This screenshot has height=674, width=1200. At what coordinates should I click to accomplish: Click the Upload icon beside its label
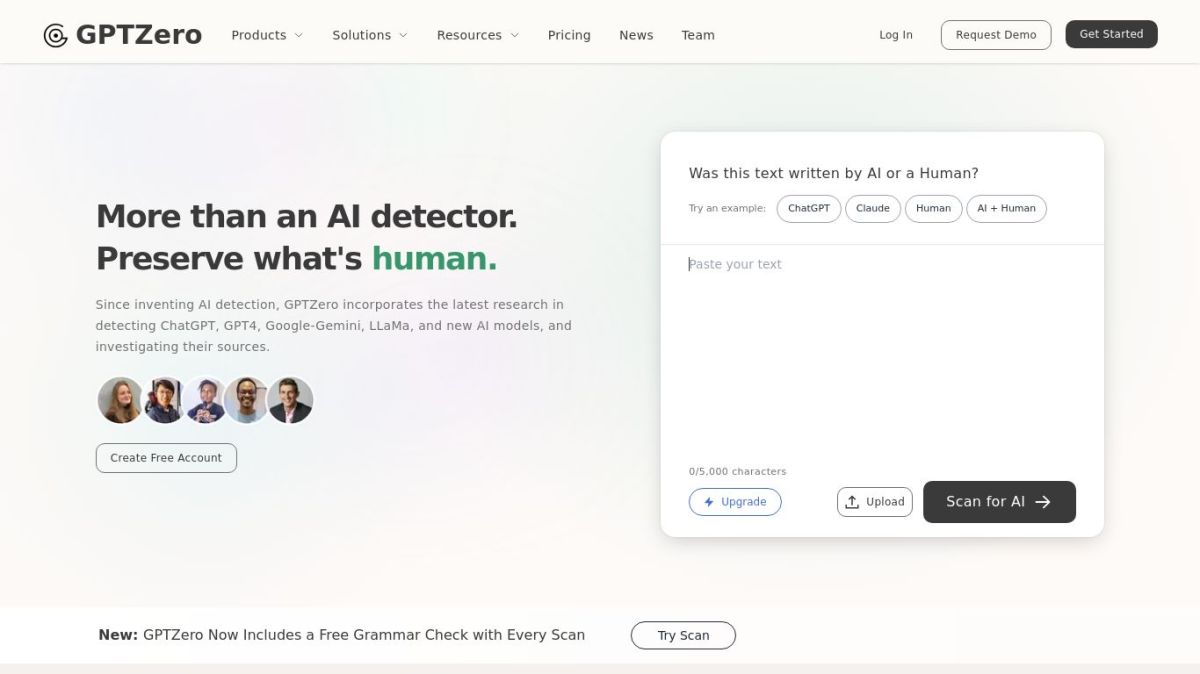853,501
